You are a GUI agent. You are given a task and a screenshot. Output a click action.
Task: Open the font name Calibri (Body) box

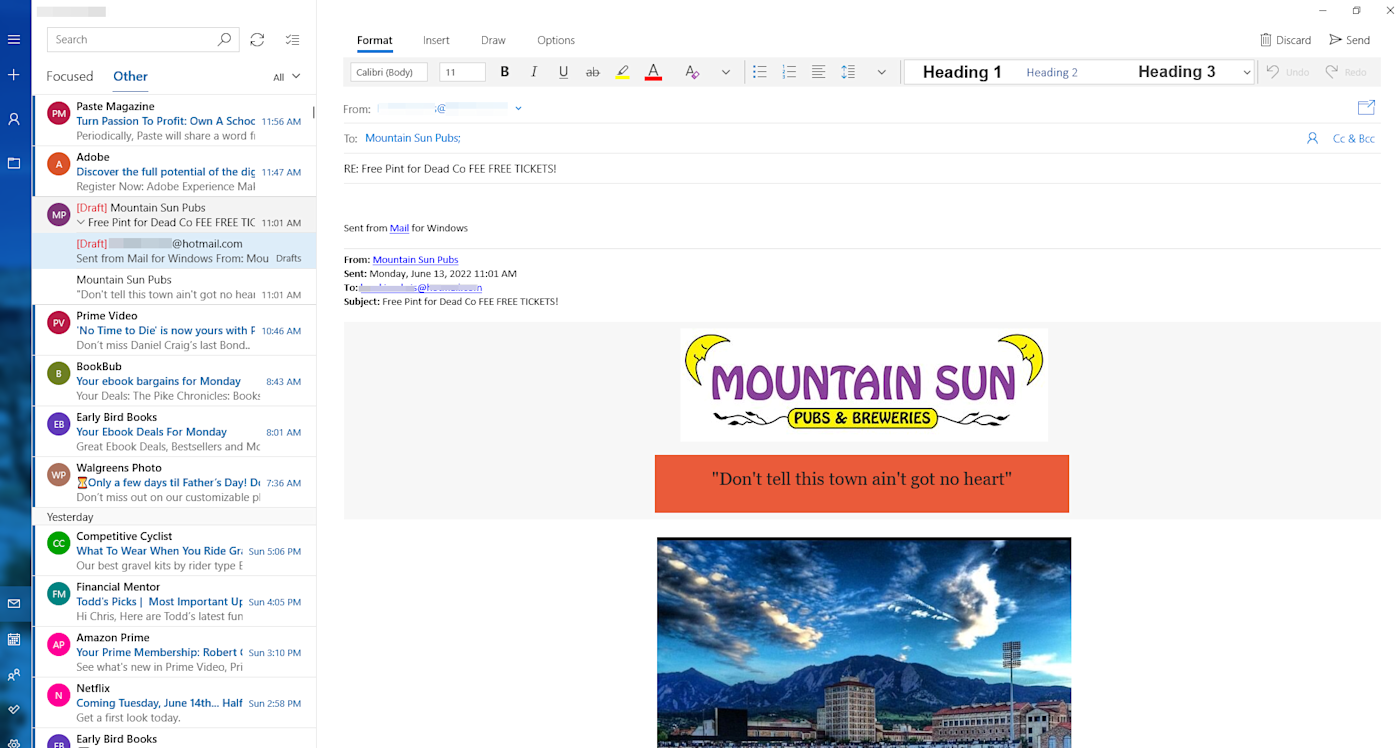[x=389, y=72]
